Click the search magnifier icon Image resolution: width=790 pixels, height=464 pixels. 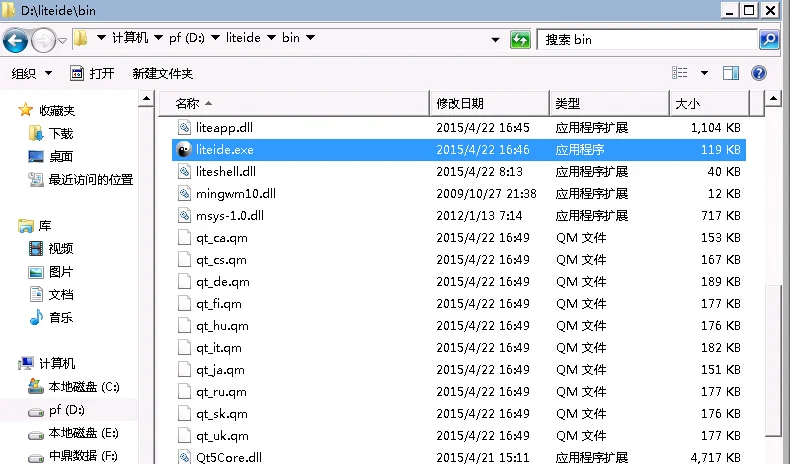point(769,40)
